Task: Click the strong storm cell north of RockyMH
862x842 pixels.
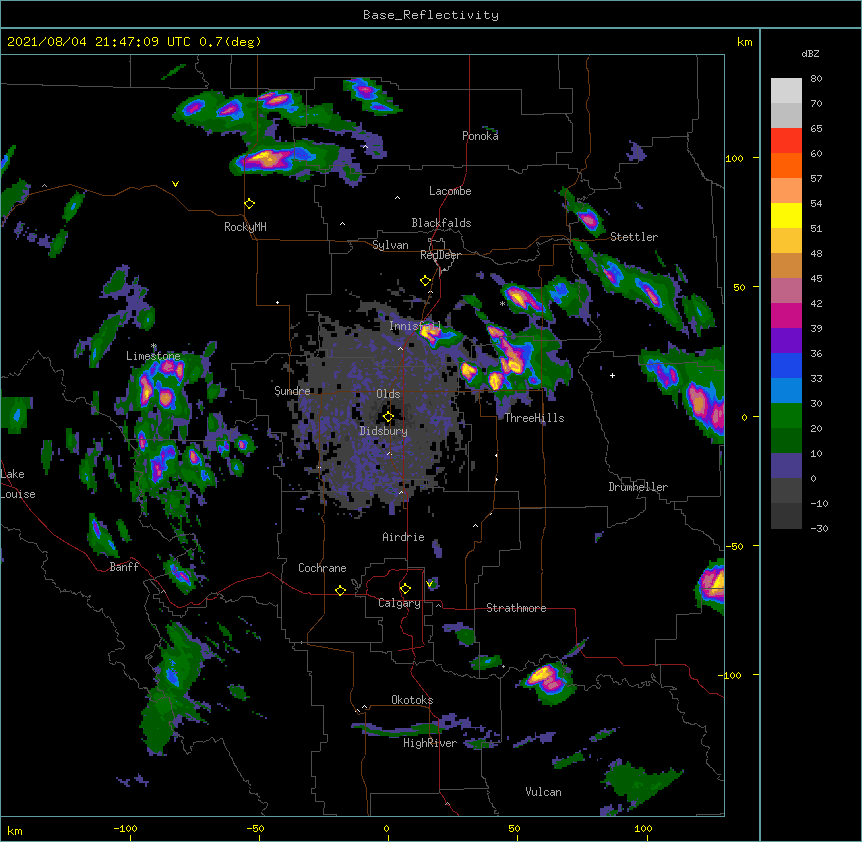Action: [267, 159]
